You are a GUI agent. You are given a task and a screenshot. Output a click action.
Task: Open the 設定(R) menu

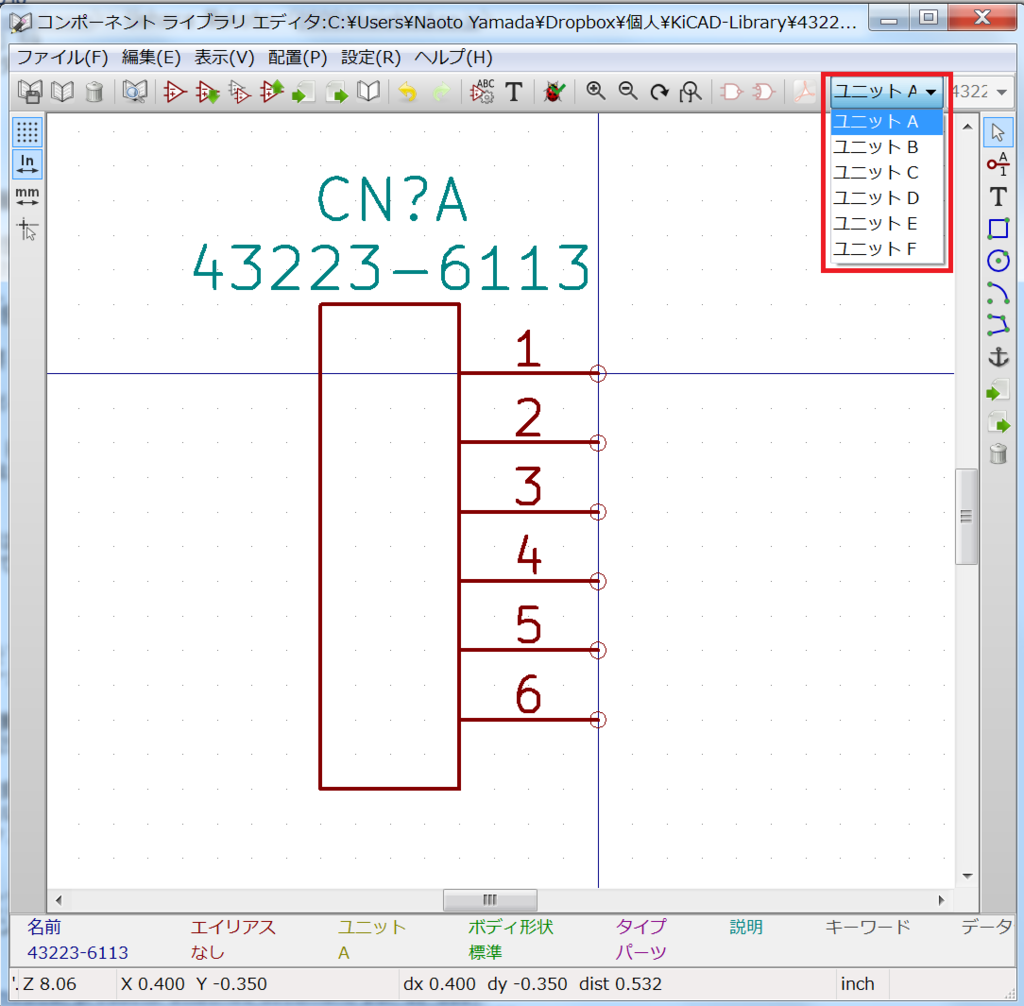[x=371, y=57]
